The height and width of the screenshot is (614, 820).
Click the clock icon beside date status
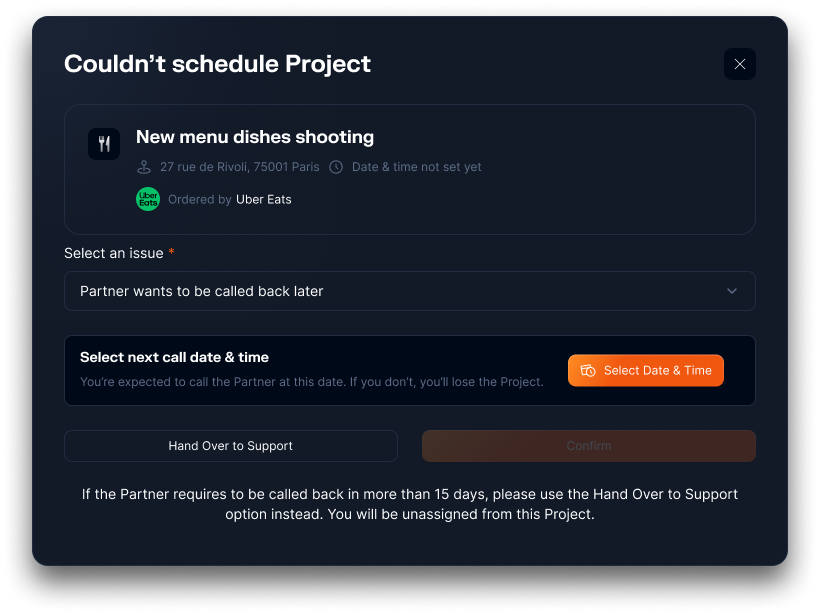point(336,167)
